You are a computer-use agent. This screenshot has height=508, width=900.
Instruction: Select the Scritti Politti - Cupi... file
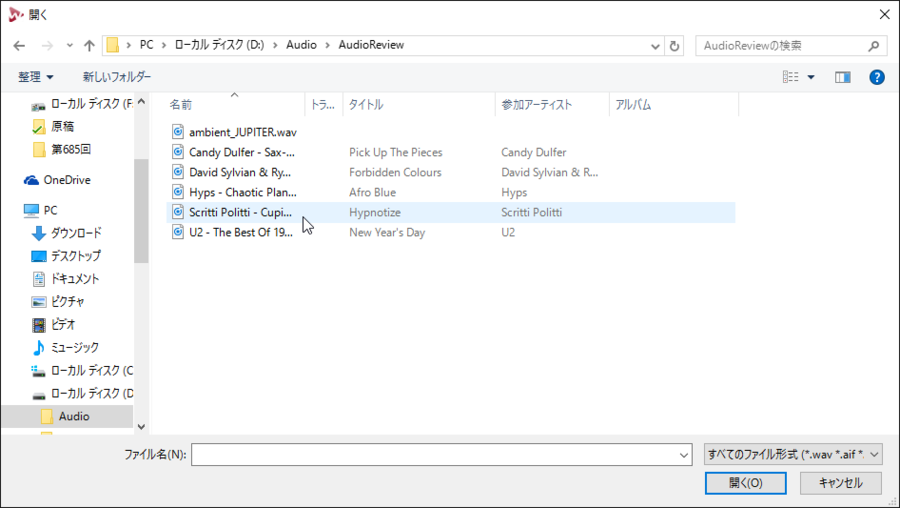[240, 212]
